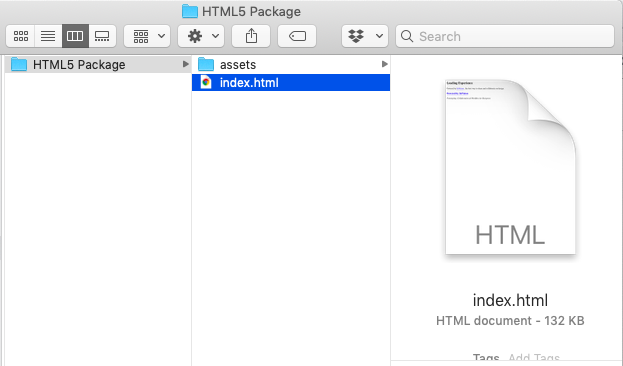Viewport: 623px width, 366px height.
Task: Select the index.html file
Action: tap(291, 83)
